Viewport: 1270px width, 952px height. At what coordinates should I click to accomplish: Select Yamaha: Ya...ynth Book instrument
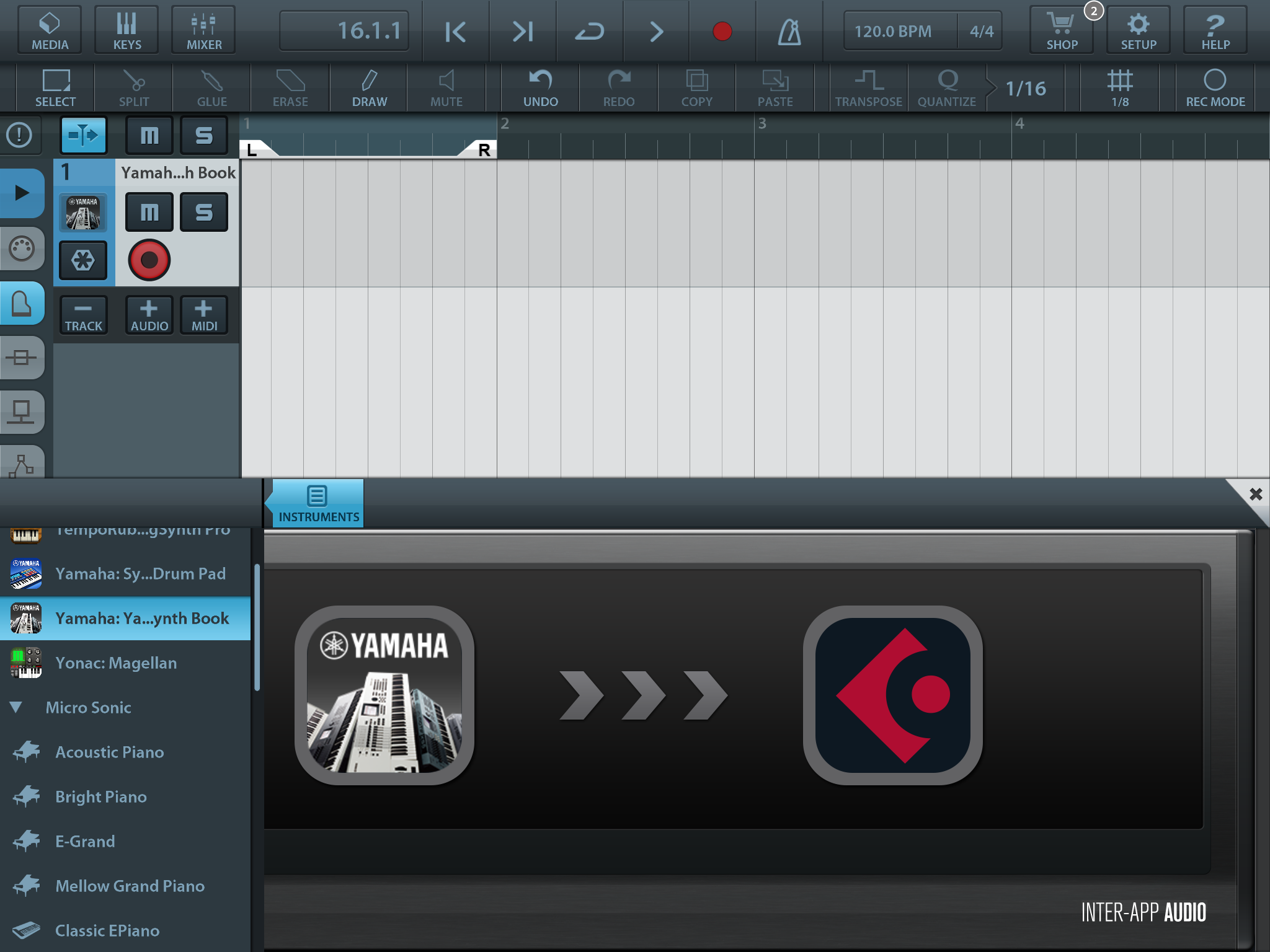[125, 619]
